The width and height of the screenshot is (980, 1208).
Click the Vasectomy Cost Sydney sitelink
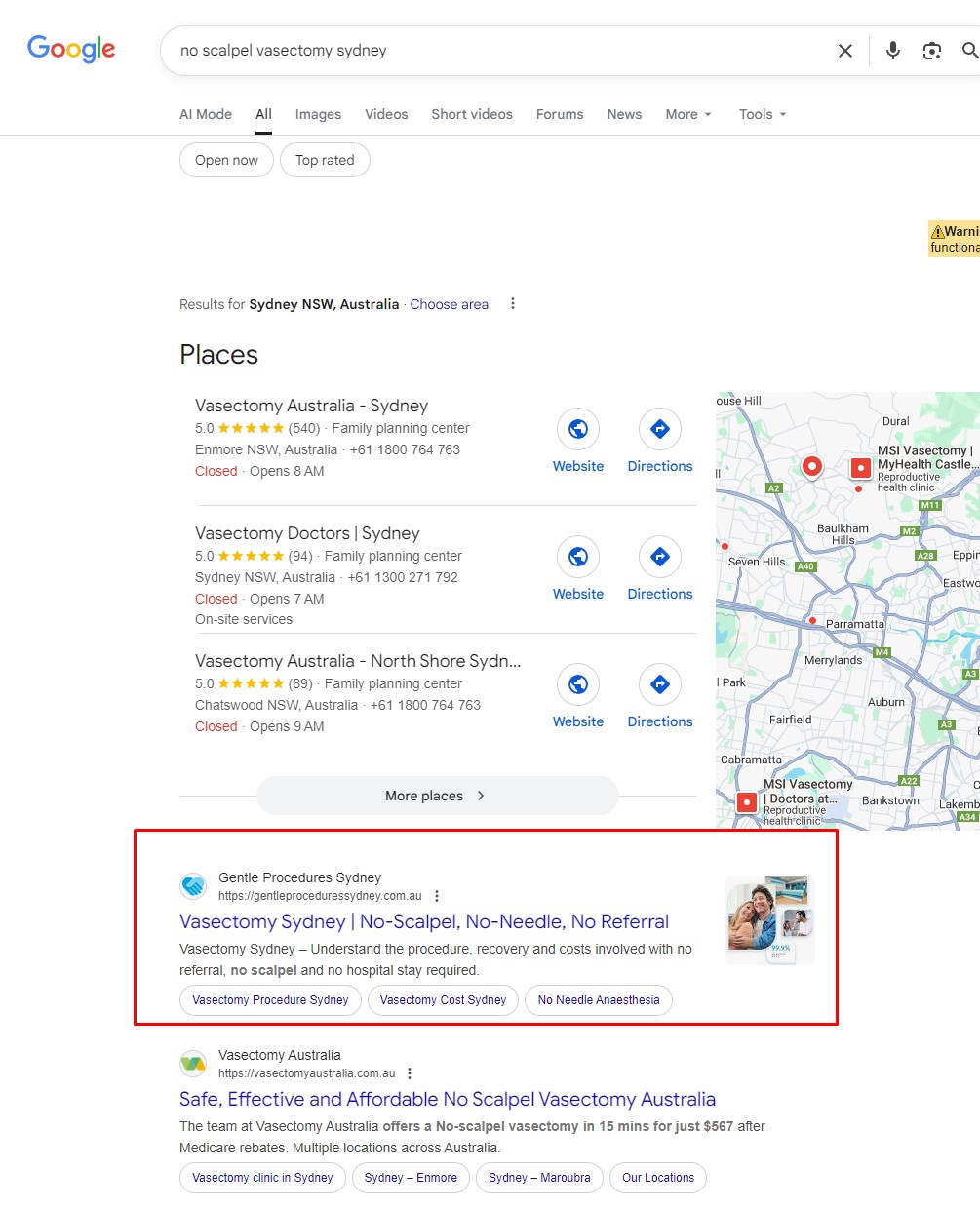point(443,1000)
